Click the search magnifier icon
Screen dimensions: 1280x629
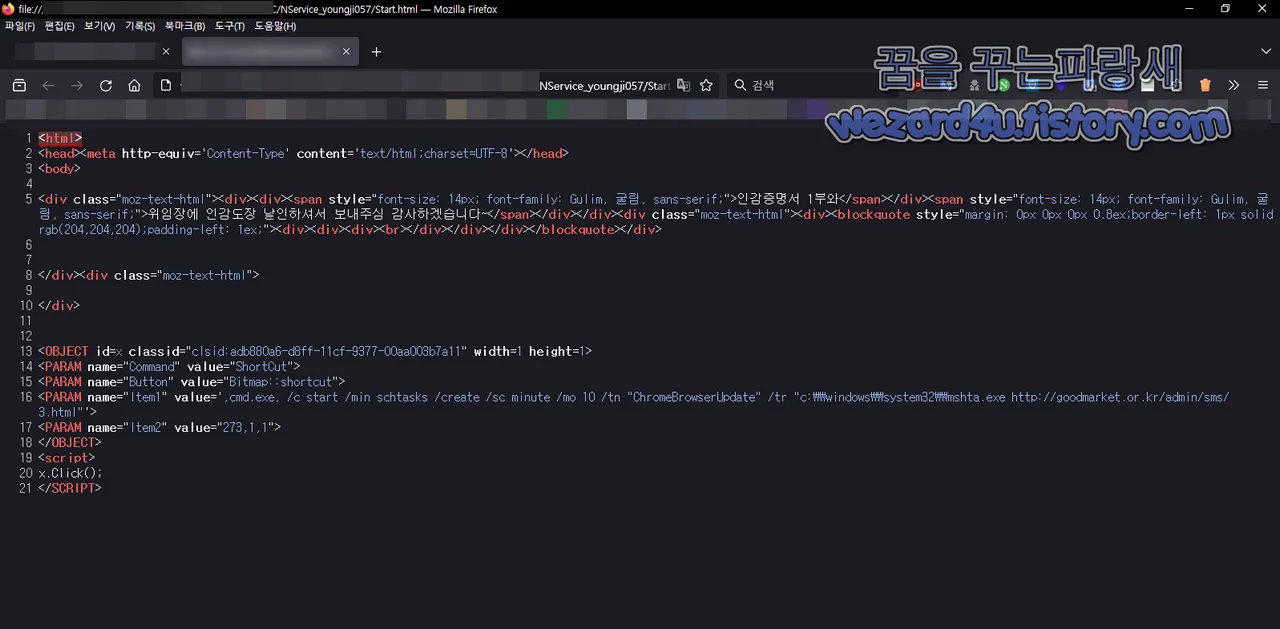coord(741,85)
